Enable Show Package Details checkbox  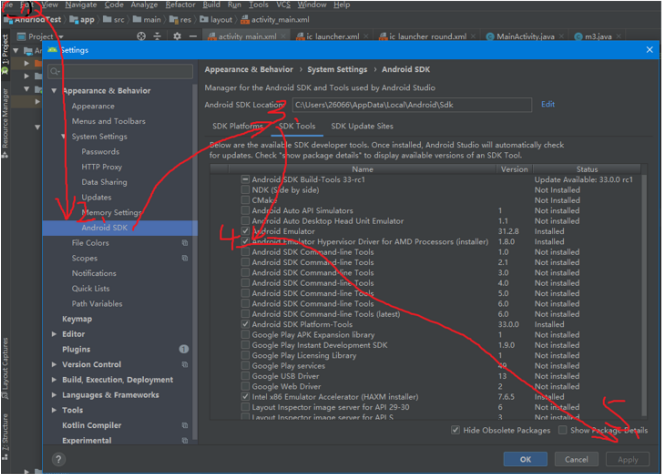[x=562, y=430]
